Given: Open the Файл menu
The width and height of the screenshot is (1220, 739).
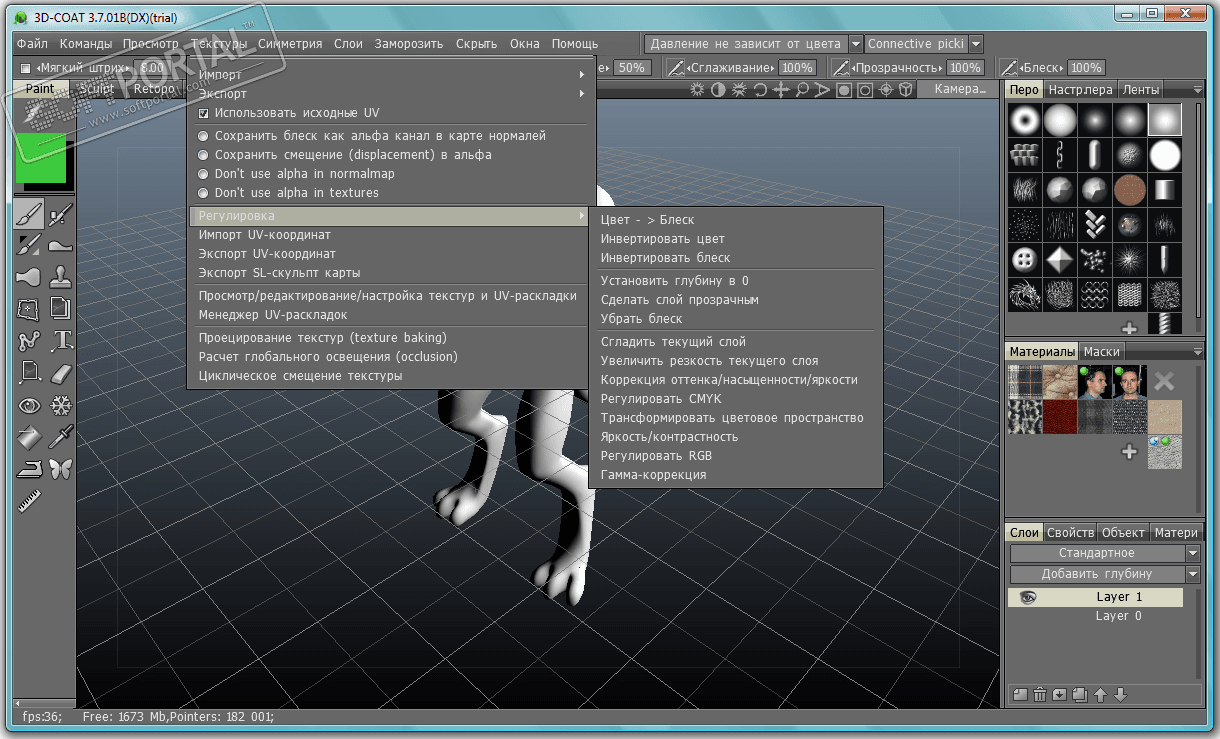Looking at the screenshot, I should tap(32, 44).
